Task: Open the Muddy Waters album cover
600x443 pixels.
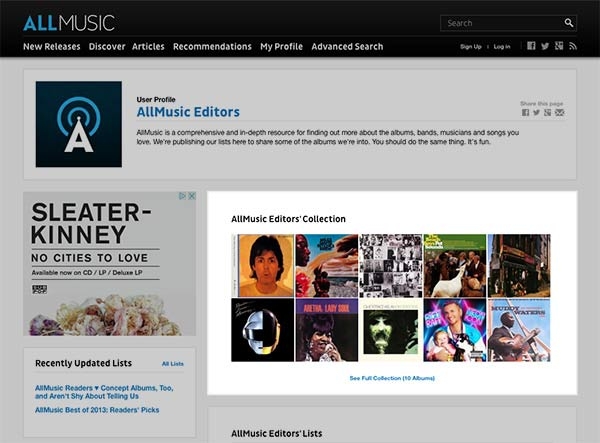Action: (519, 330)
